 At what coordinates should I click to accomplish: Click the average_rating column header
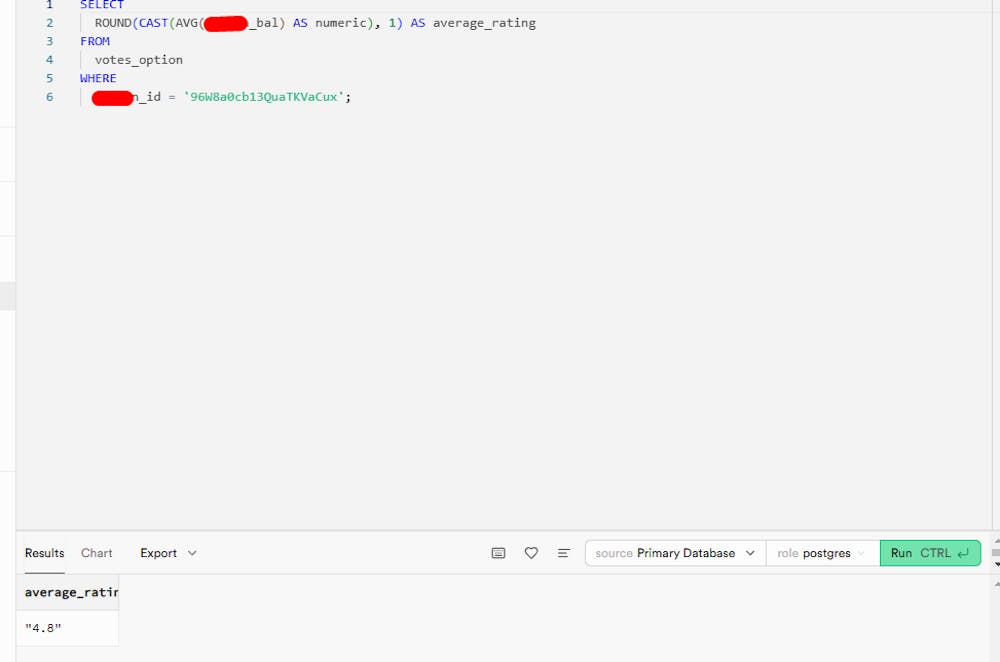(x=68, y=592)
